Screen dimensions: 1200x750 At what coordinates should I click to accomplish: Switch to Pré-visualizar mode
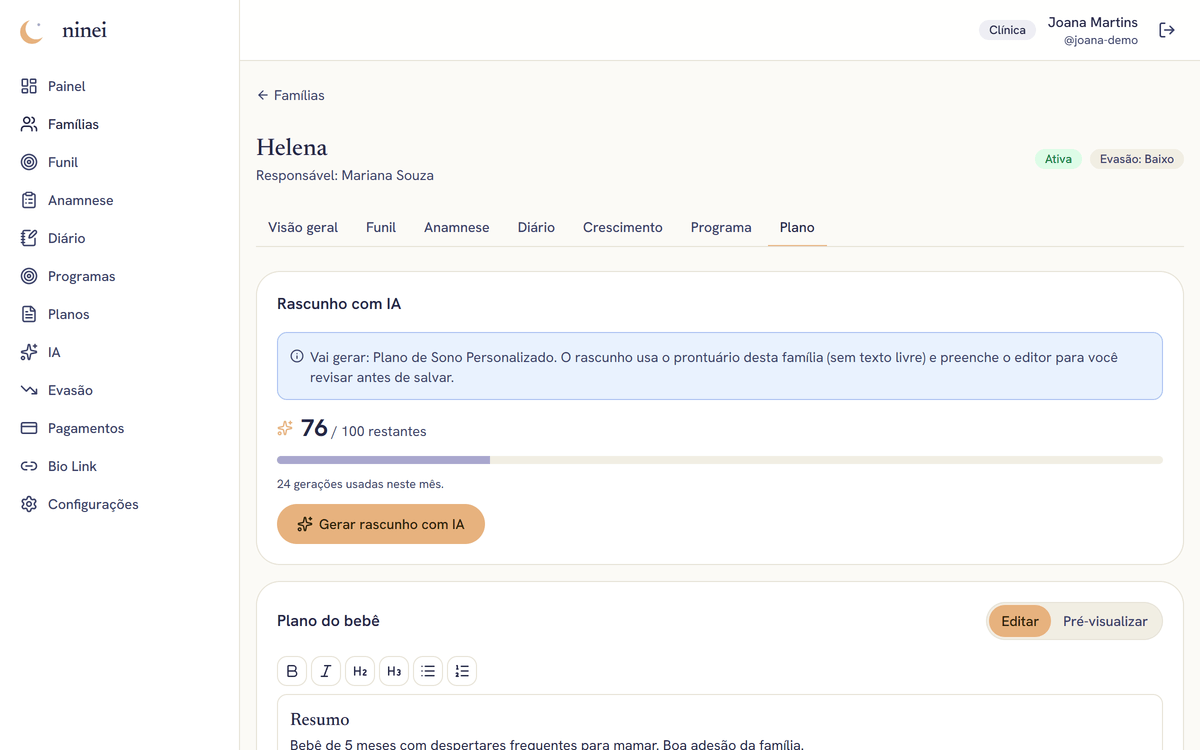point(1105,621)
